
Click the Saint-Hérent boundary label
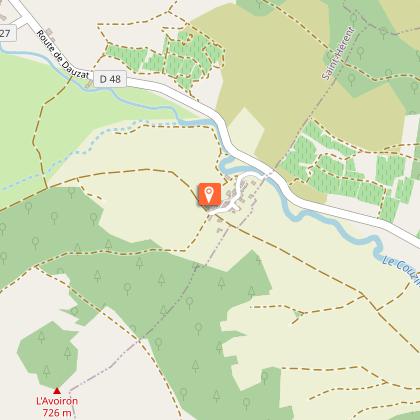(339, 53)
